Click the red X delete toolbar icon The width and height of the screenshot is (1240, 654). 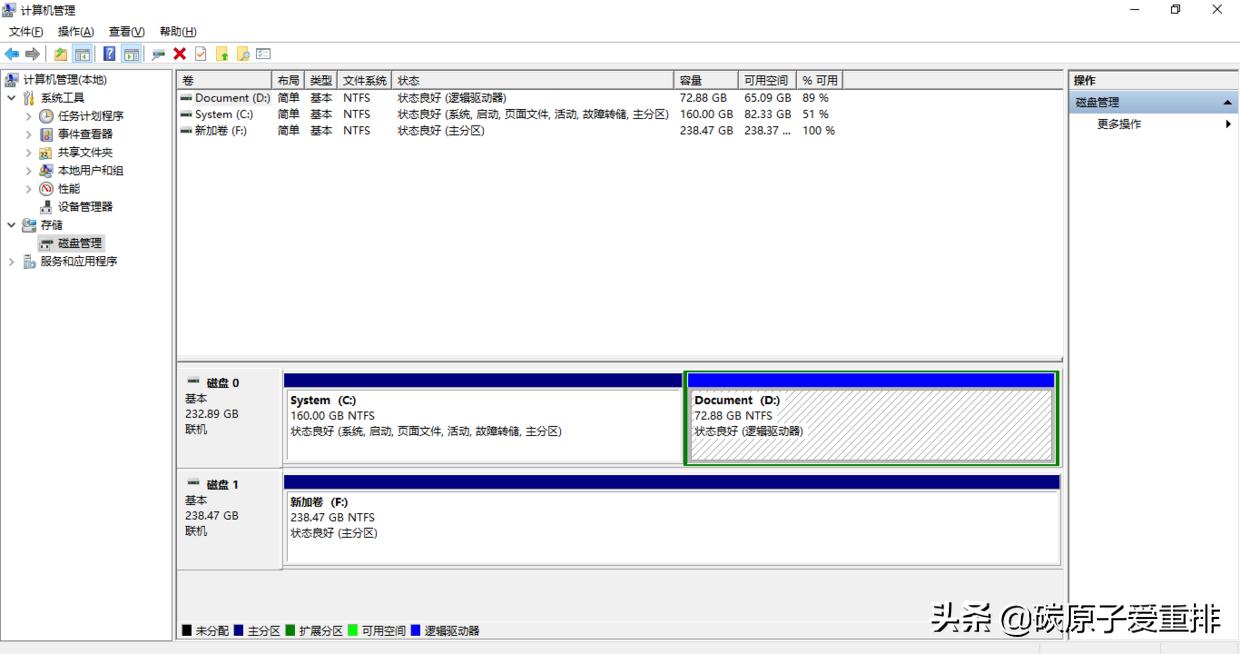click(180, 54)
